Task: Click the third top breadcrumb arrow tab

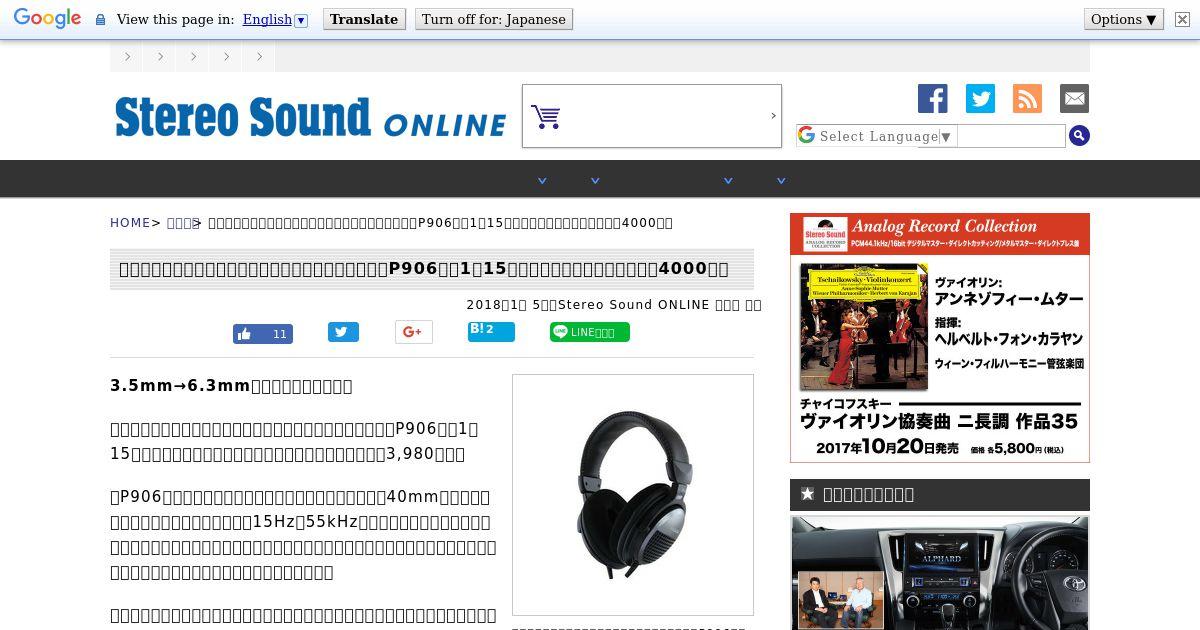Action: 193,57
